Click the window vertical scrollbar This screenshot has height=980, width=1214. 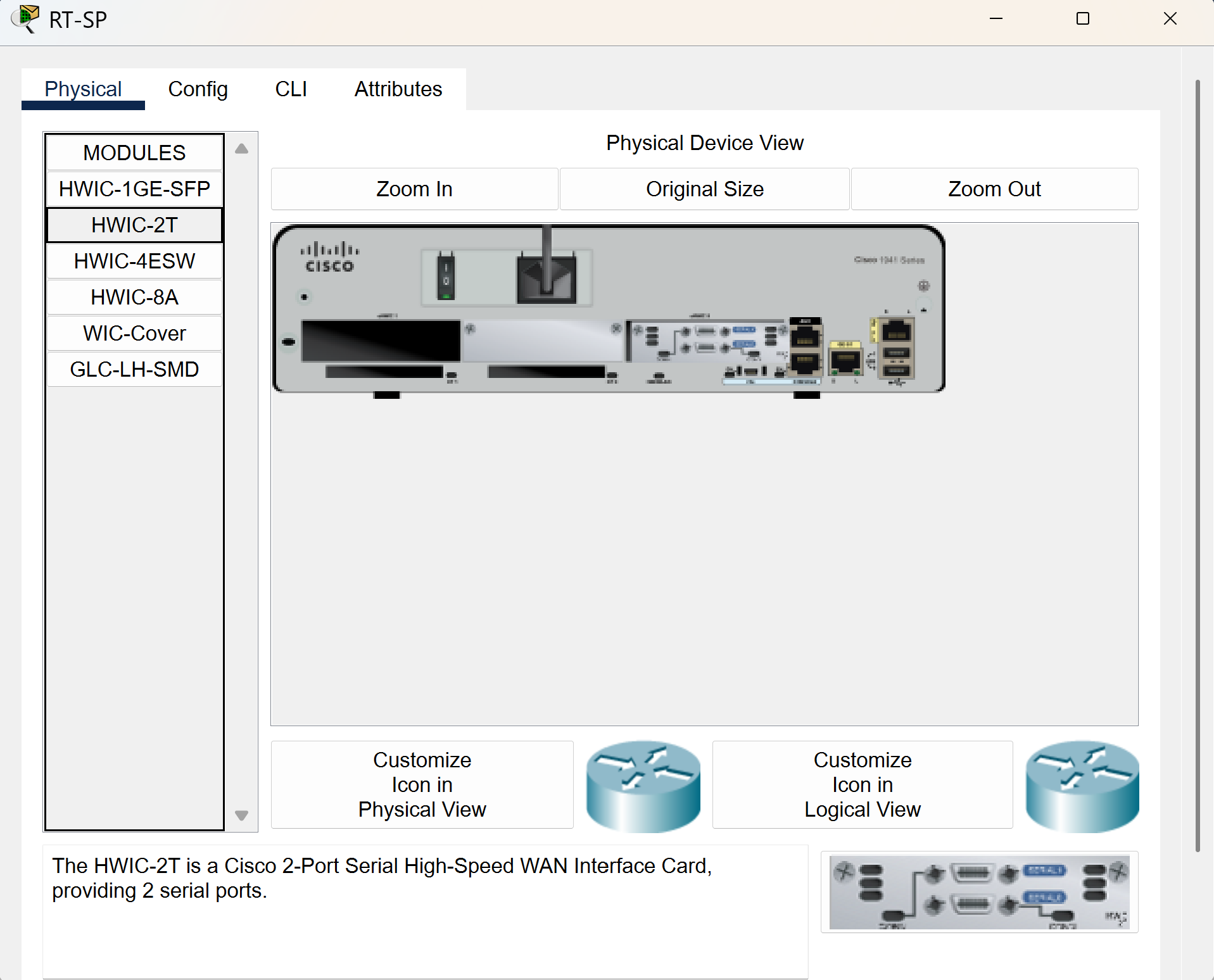[1197, 465]
